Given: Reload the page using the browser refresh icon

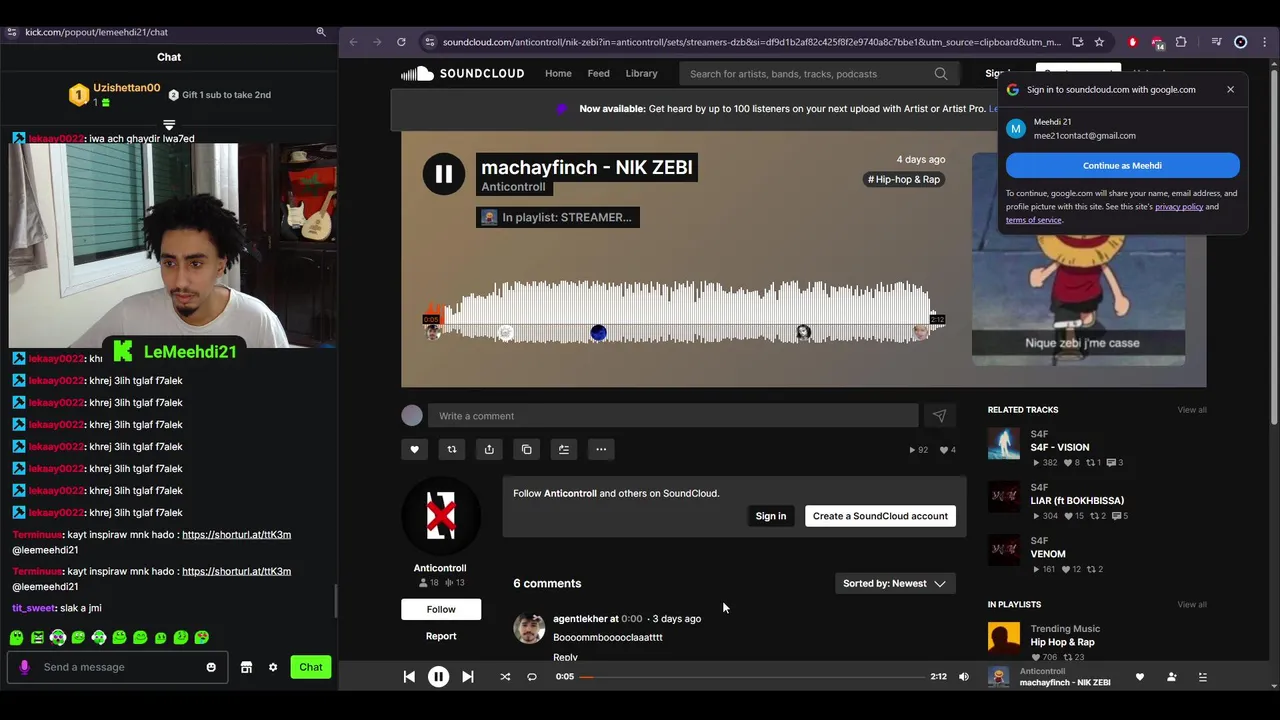Looking at the screenshot, I should (401, 42).
